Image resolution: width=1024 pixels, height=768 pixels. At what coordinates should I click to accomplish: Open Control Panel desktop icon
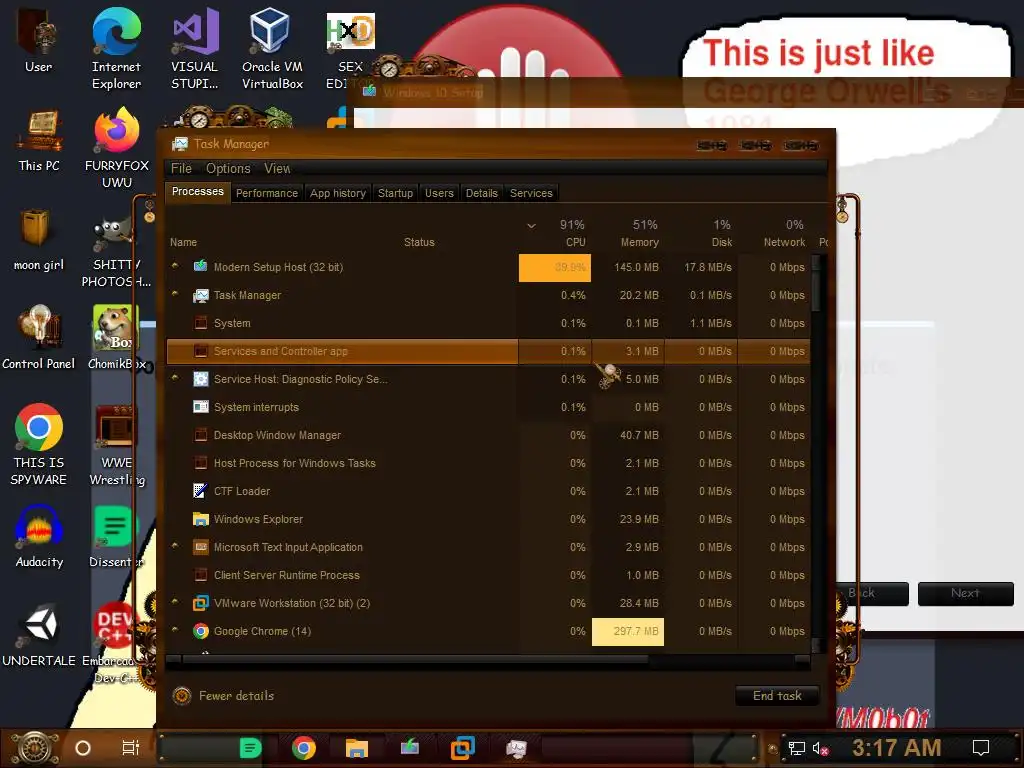click(x=39, y=338)
